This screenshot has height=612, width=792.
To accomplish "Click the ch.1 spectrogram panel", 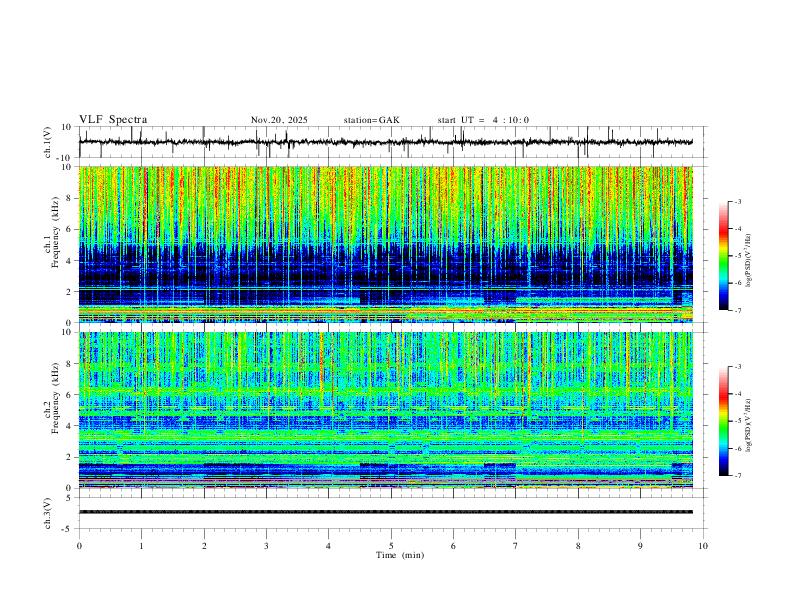I will pos(386,244).
